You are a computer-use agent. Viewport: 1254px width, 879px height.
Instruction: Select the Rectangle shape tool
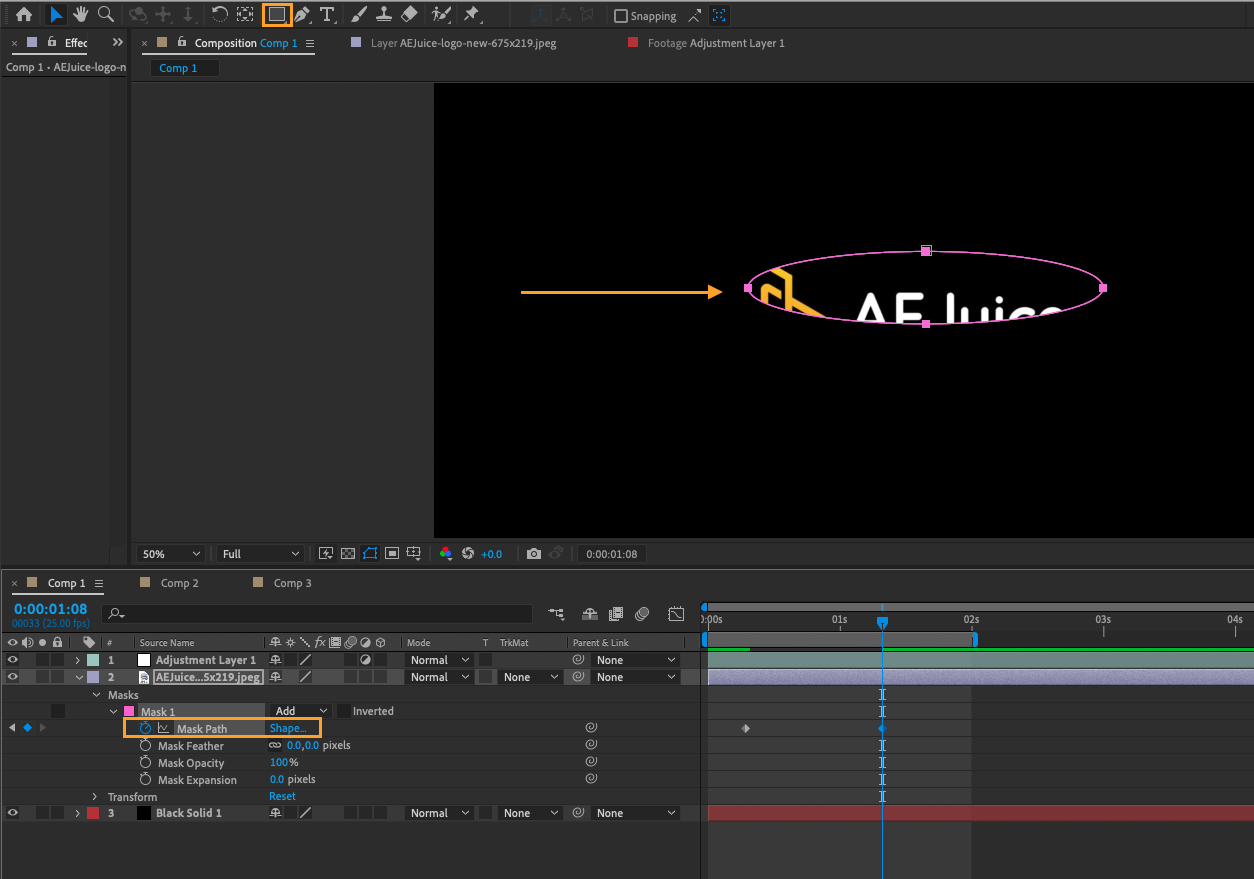coord(277,15)
